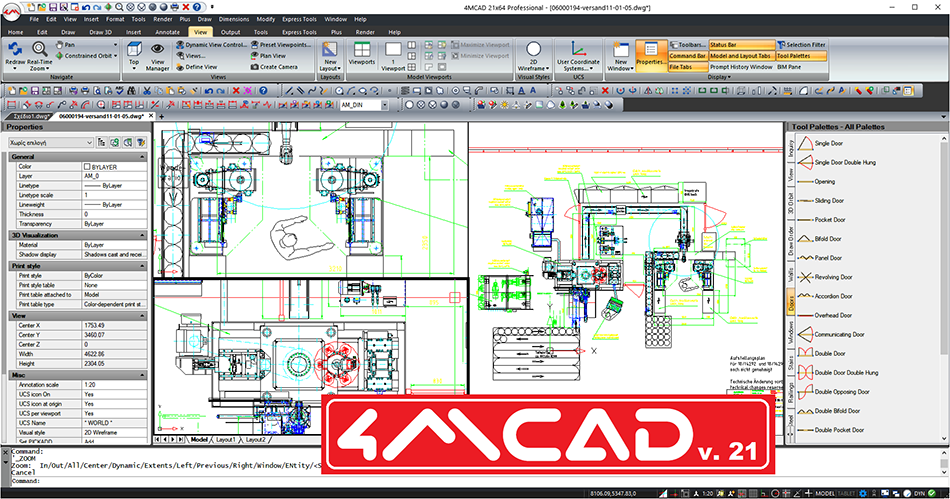Open the Views dialog
The height and width of the screenshot is (499, 950).
pyautogui.click(x=191, y=56)
